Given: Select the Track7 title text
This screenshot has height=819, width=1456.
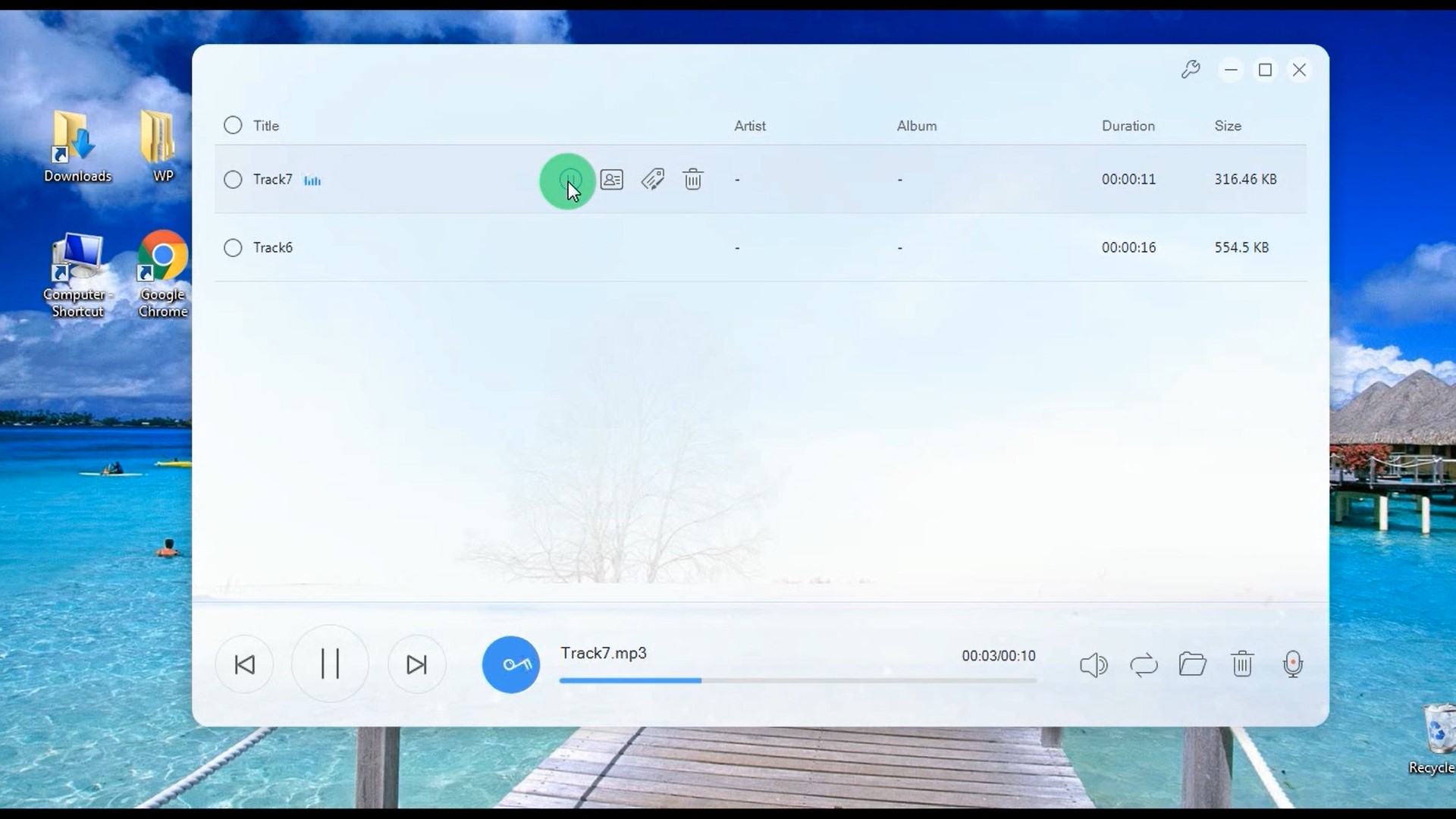Looking at the screenshot, I should pyautogui.click(x=273, y=180).
